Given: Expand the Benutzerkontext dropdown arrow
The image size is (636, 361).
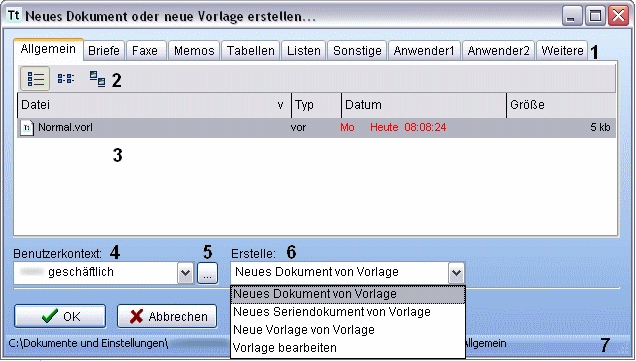Looking at the screenshot, I should coord(185,273).
